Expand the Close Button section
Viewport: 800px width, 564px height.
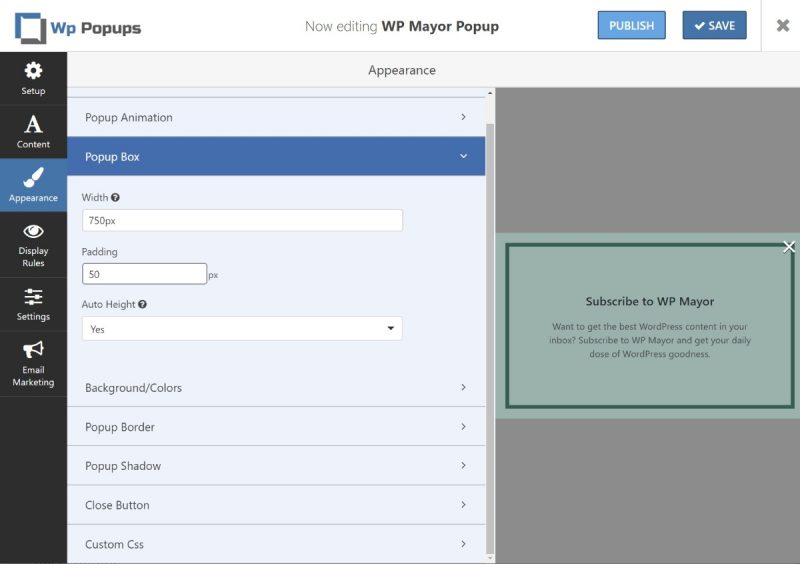coord(276,505)
